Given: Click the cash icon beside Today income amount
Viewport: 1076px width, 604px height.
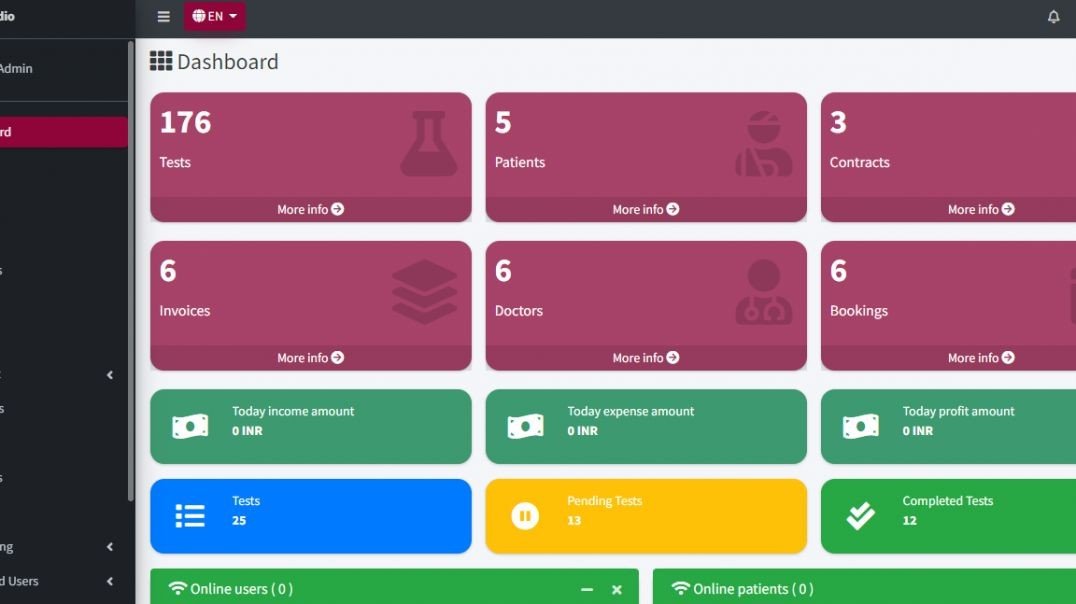Looking at the screenshot, I should pyautogui.click(x=189, y=427).
